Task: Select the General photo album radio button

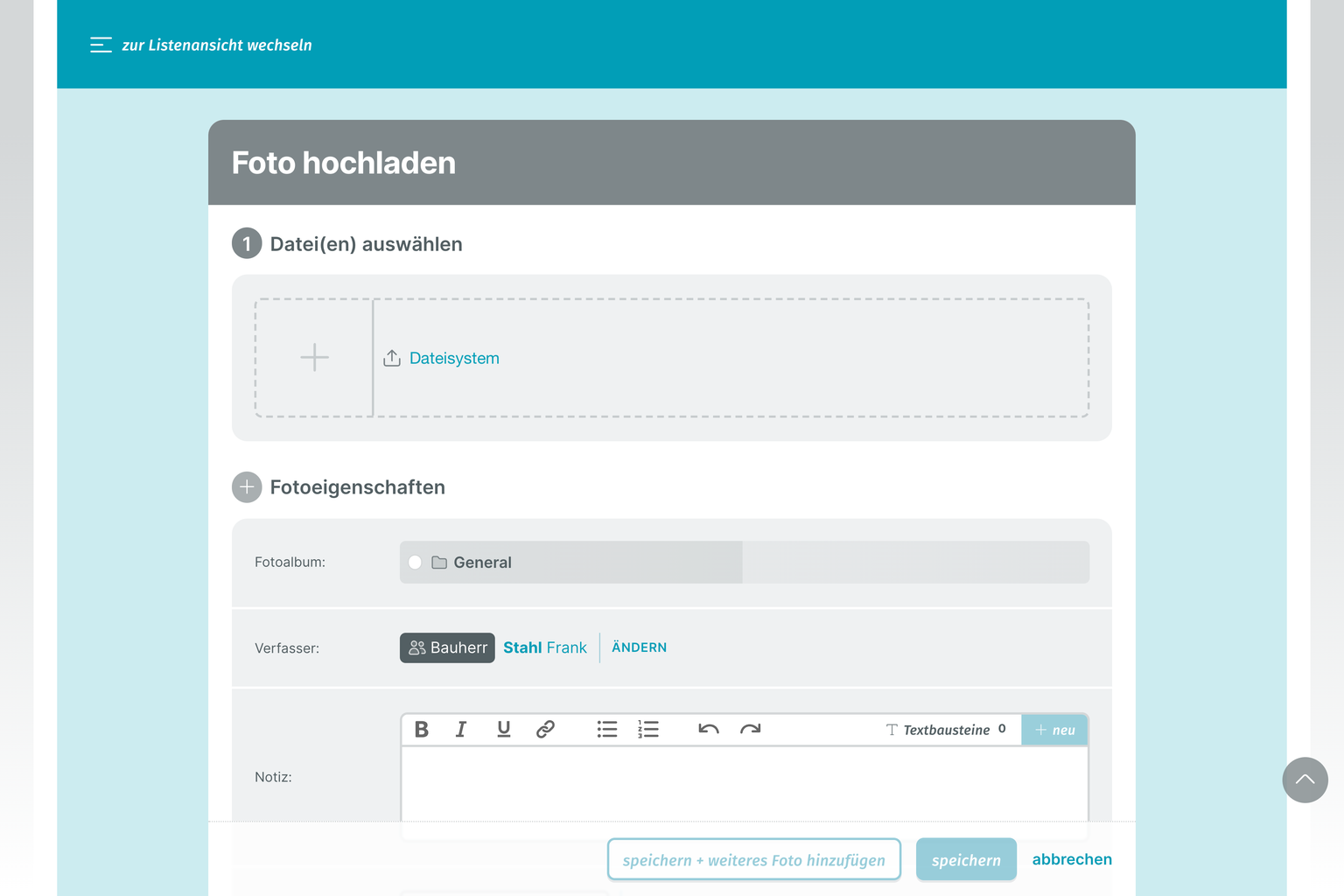Action: (x=416, y=563)
